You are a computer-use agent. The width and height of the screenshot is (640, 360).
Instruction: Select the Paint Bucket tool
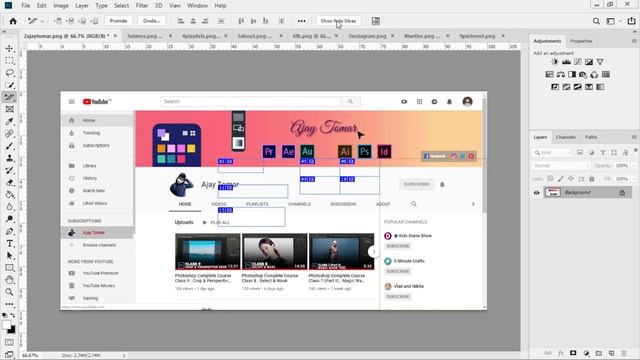point(9,195)
